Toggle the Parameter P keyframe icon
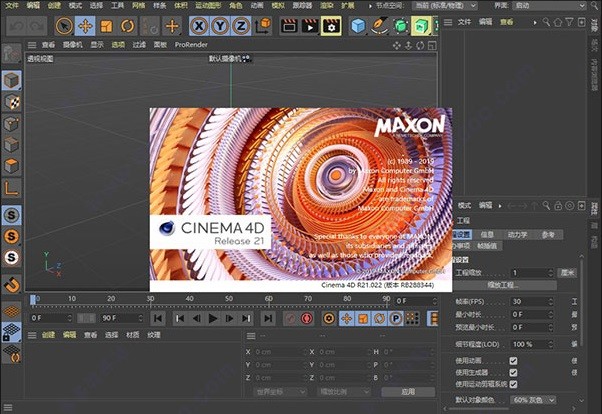602x414 pixels. tap(395, 318)
